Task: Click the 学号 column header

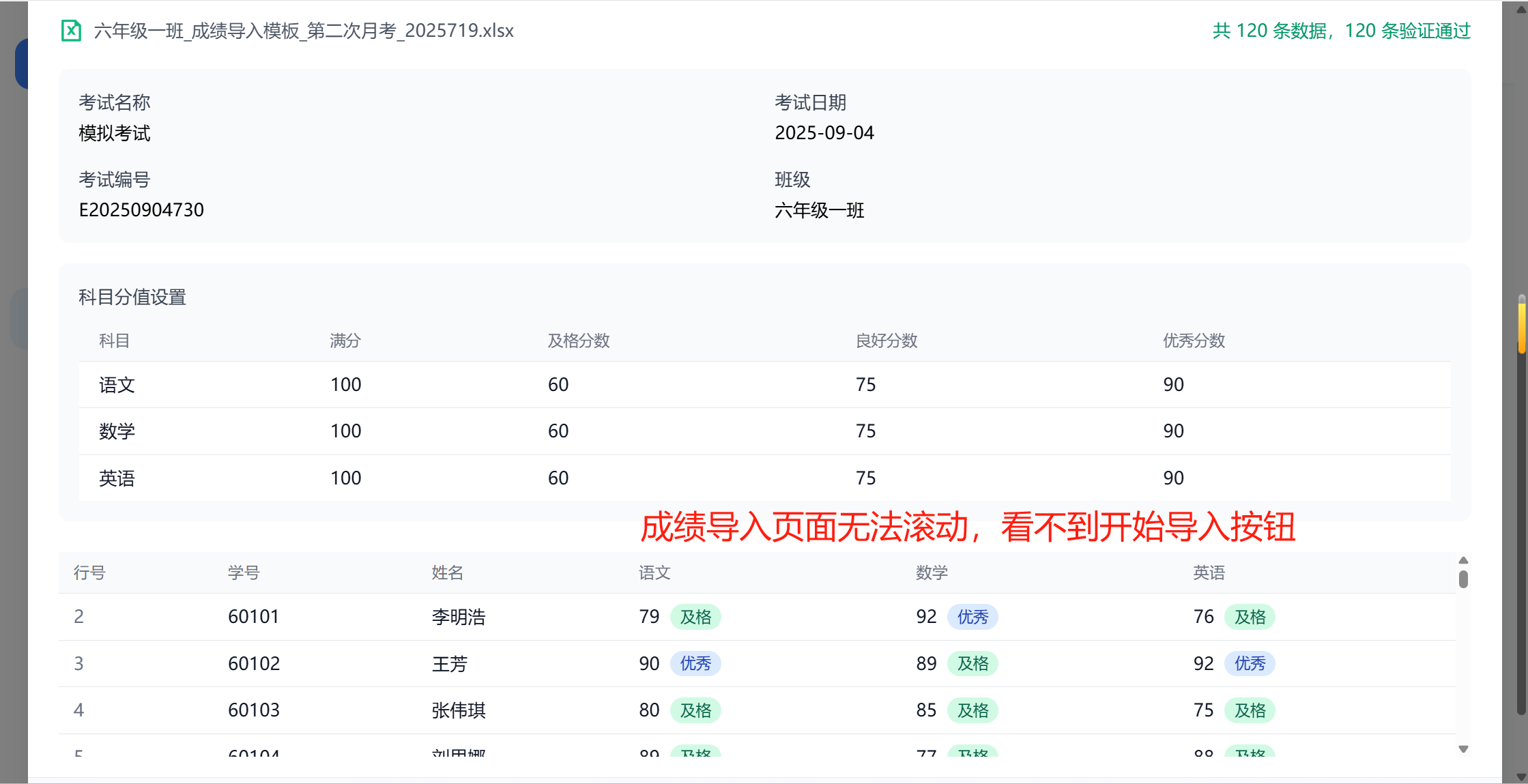Action: [243, 573]
